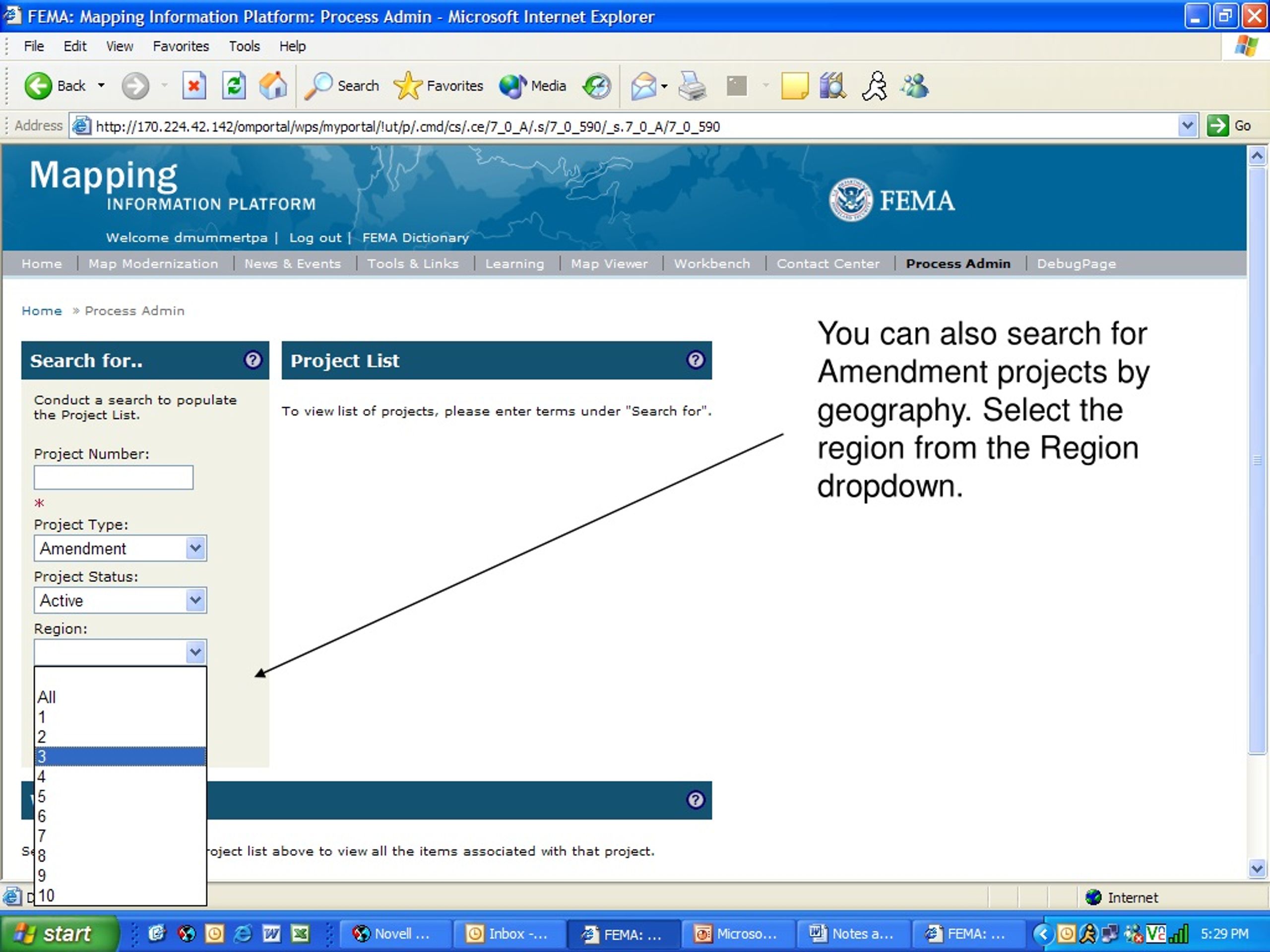Click the Log out link

pos(315,238)
